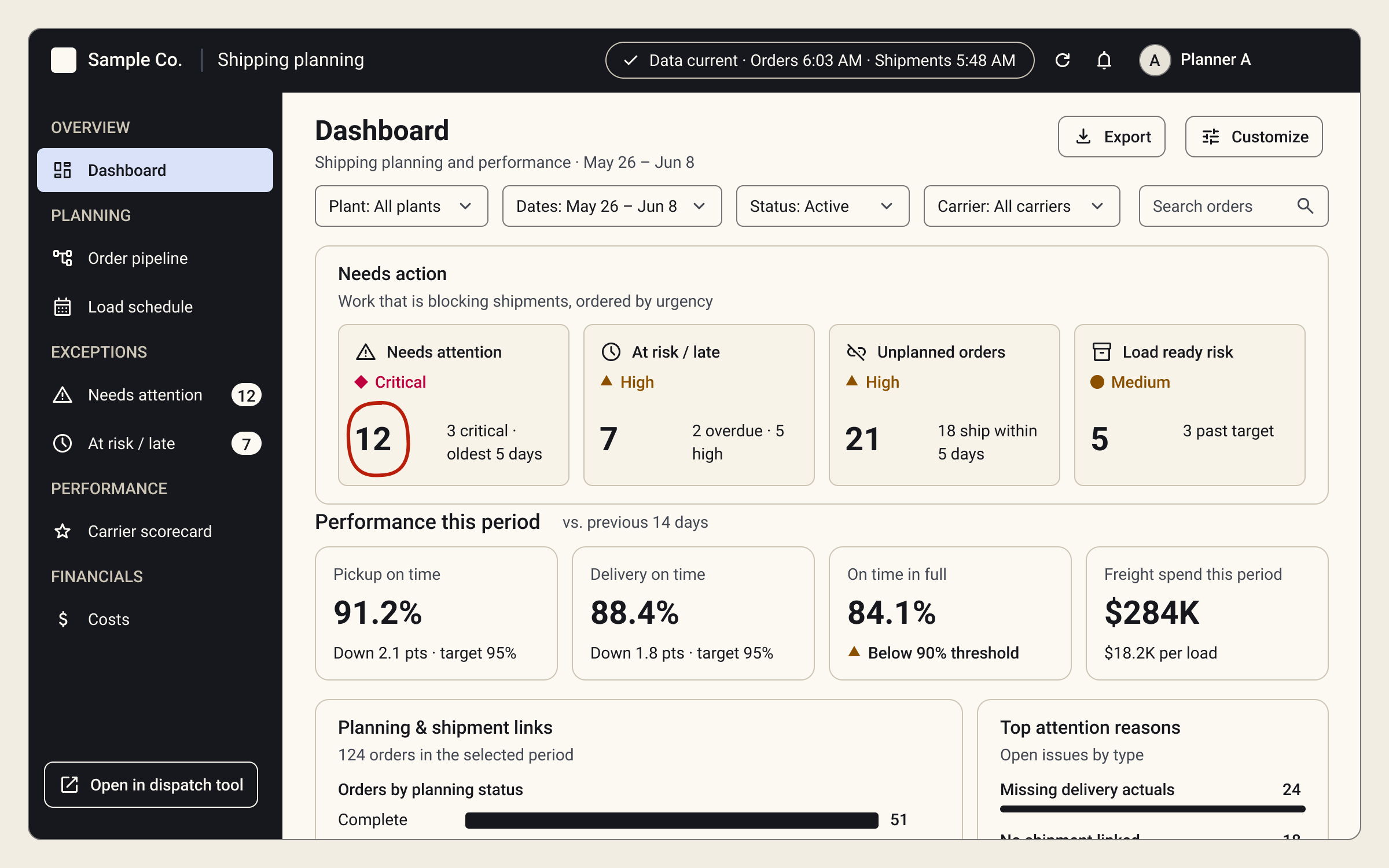Click the search magnifier icon
This screenshot has height=868, width=1389.
(1305, 206)
